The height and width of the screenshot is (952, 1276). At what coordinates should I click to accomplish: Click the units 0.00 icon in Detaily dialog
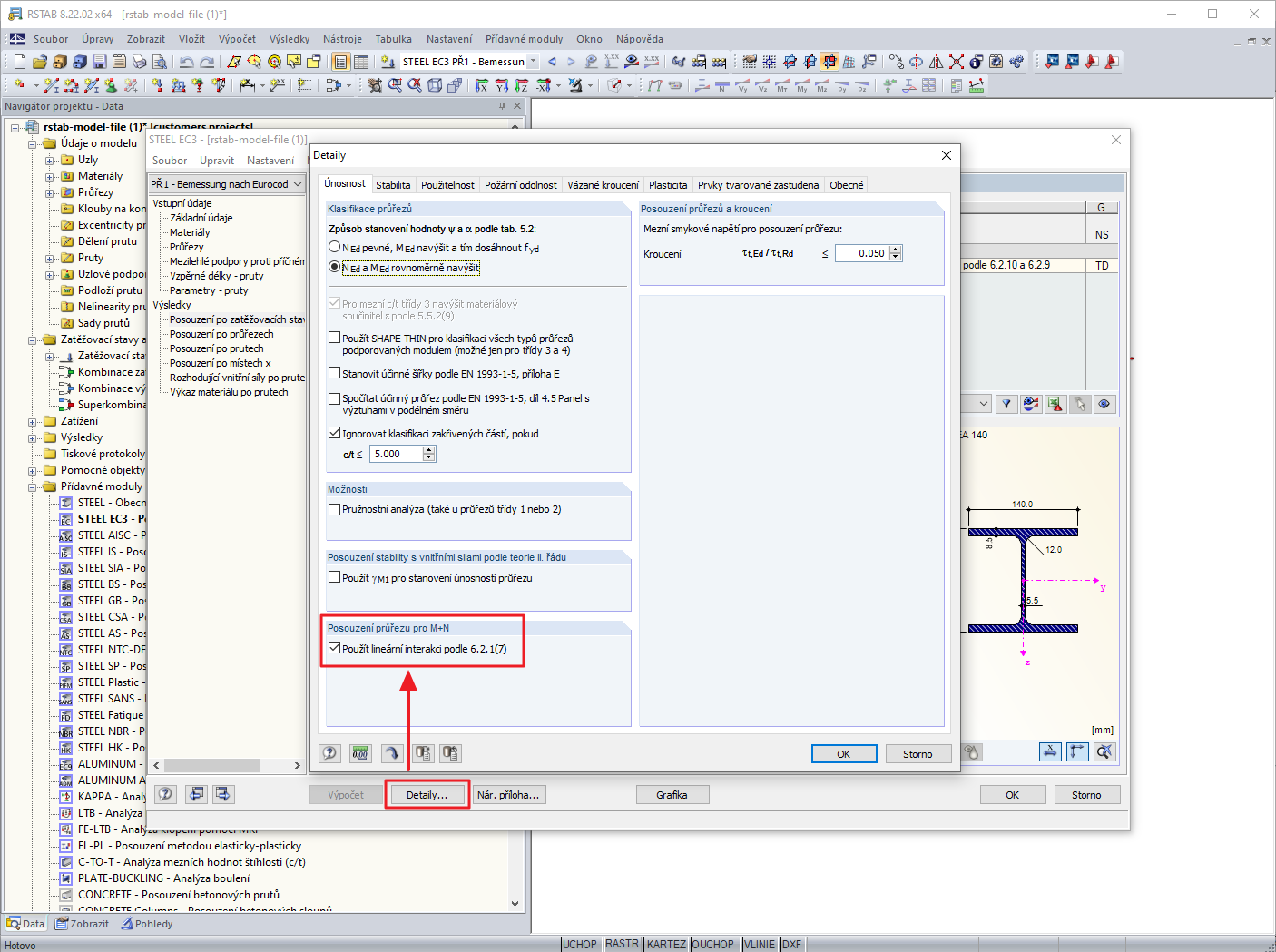[360, 753]
